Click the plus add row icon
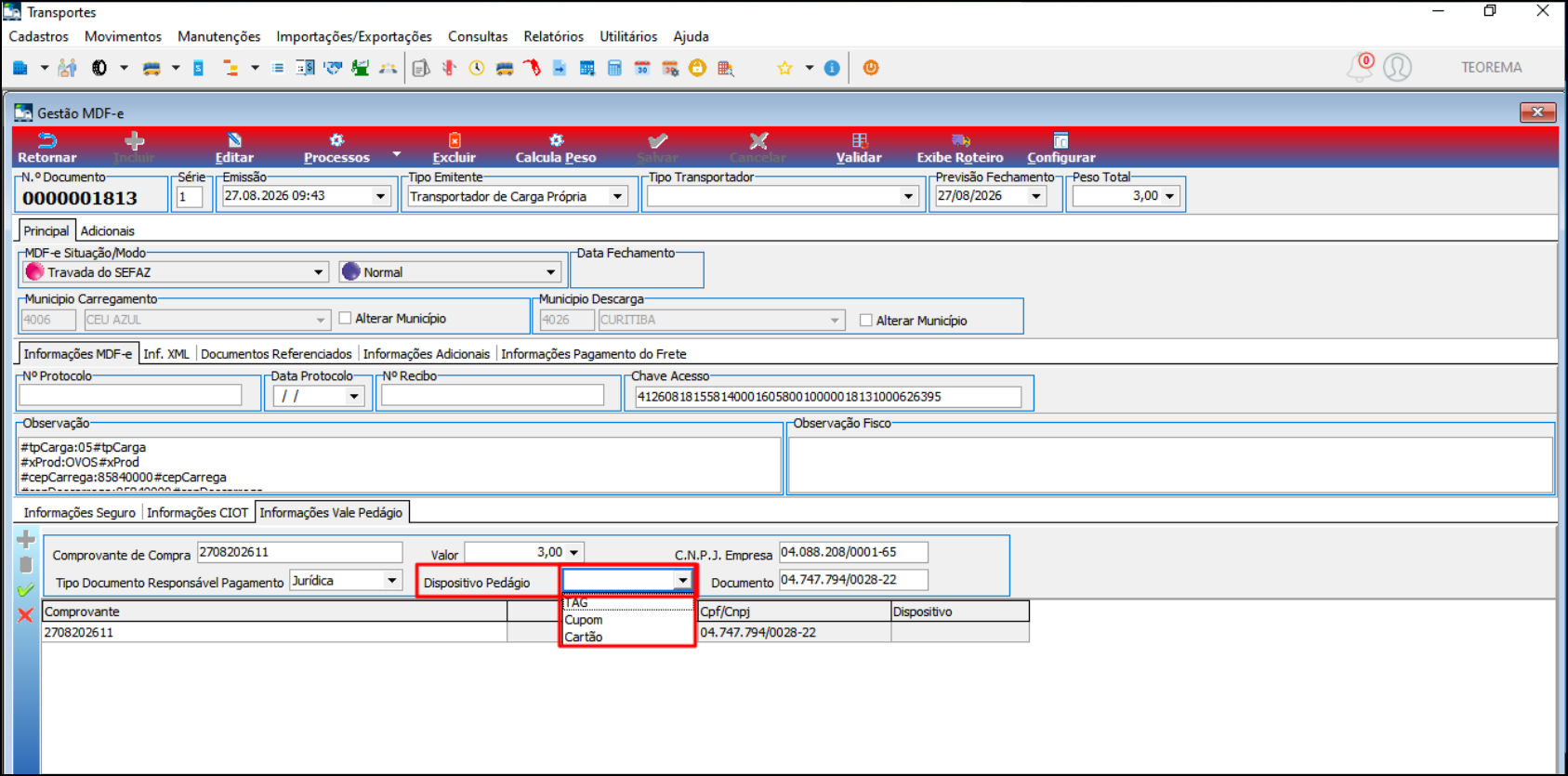The height and width of the screenshot is (776, 1568). click(x=25, y=539)
